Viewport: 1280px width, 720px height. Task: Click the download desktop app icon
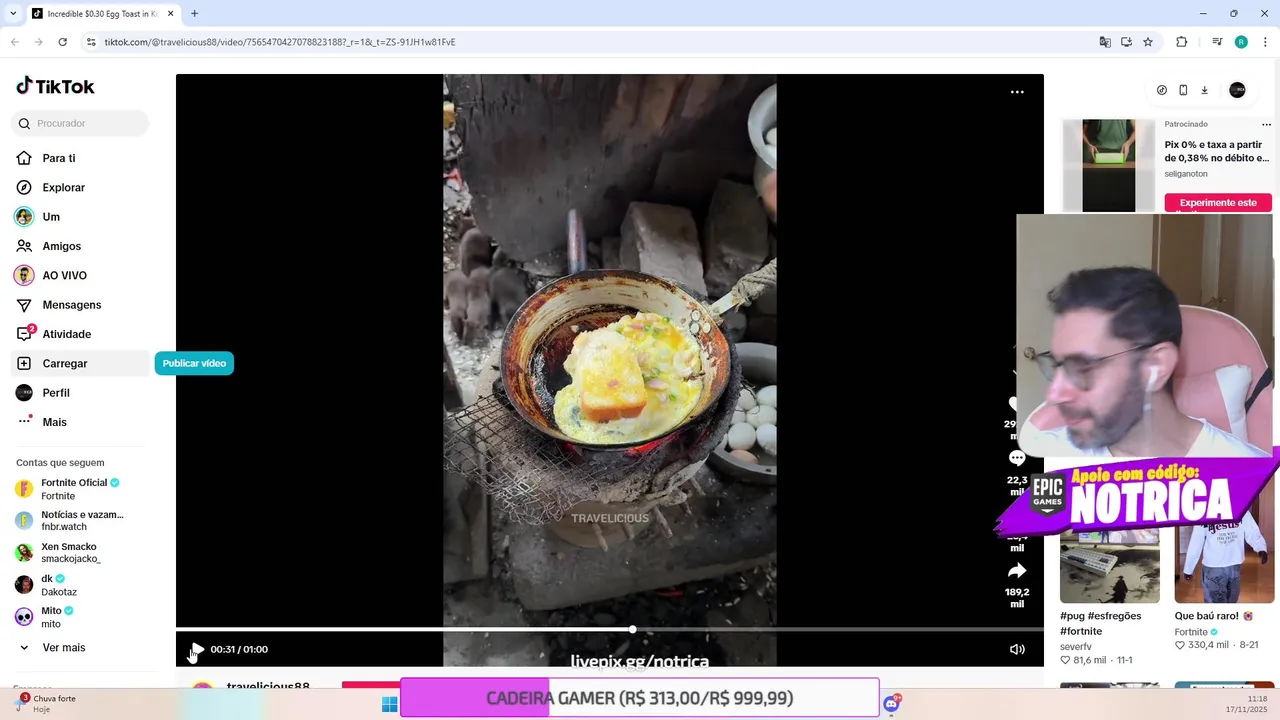pyautogui.click(x=1204, y=90)
